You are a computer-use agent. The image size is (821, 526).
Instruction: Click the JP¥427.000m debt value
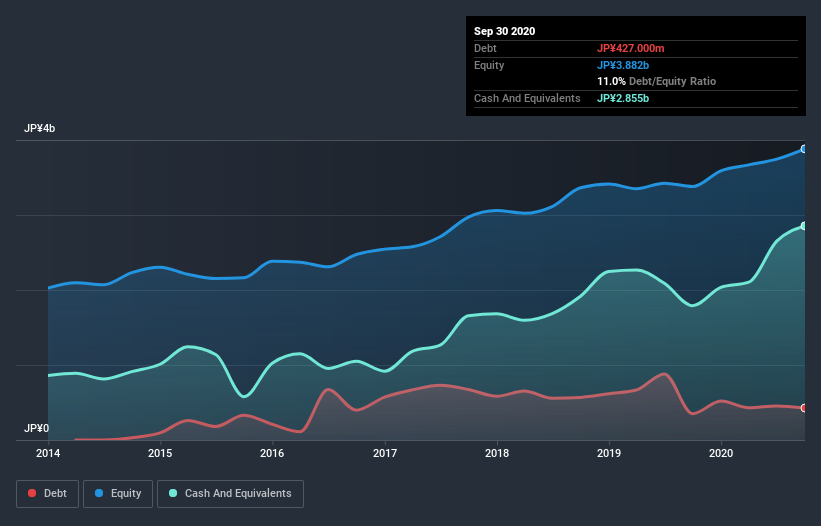[x=630, y=48]
